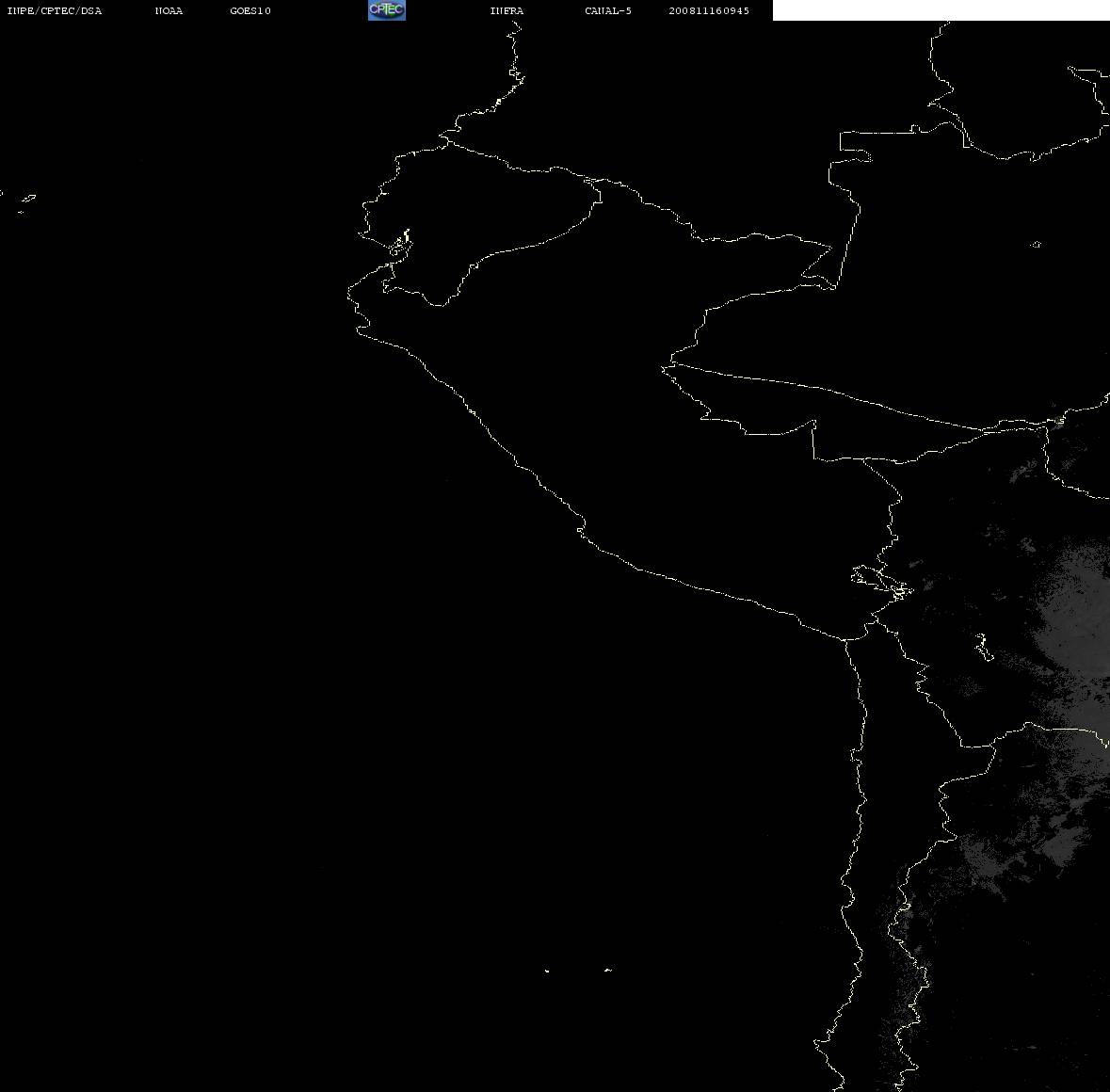
Task: Click the CPTEC logo in header
Action: click(387, 10)
